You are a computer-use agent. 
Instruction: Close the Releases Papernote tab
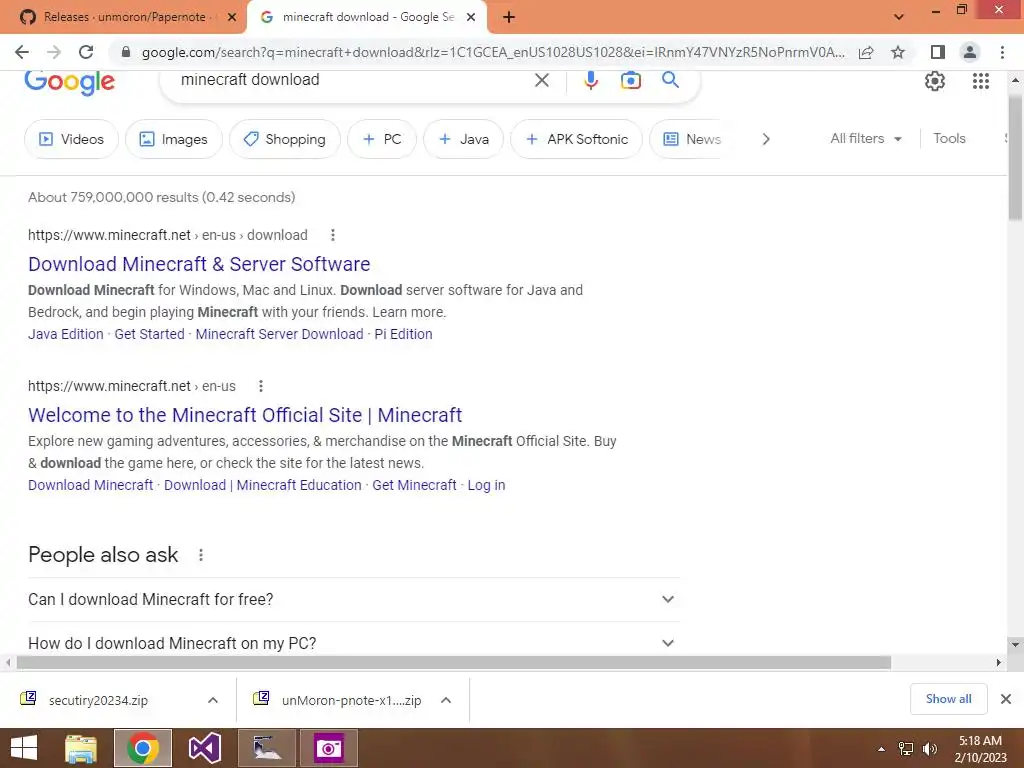tap(232, 18)
